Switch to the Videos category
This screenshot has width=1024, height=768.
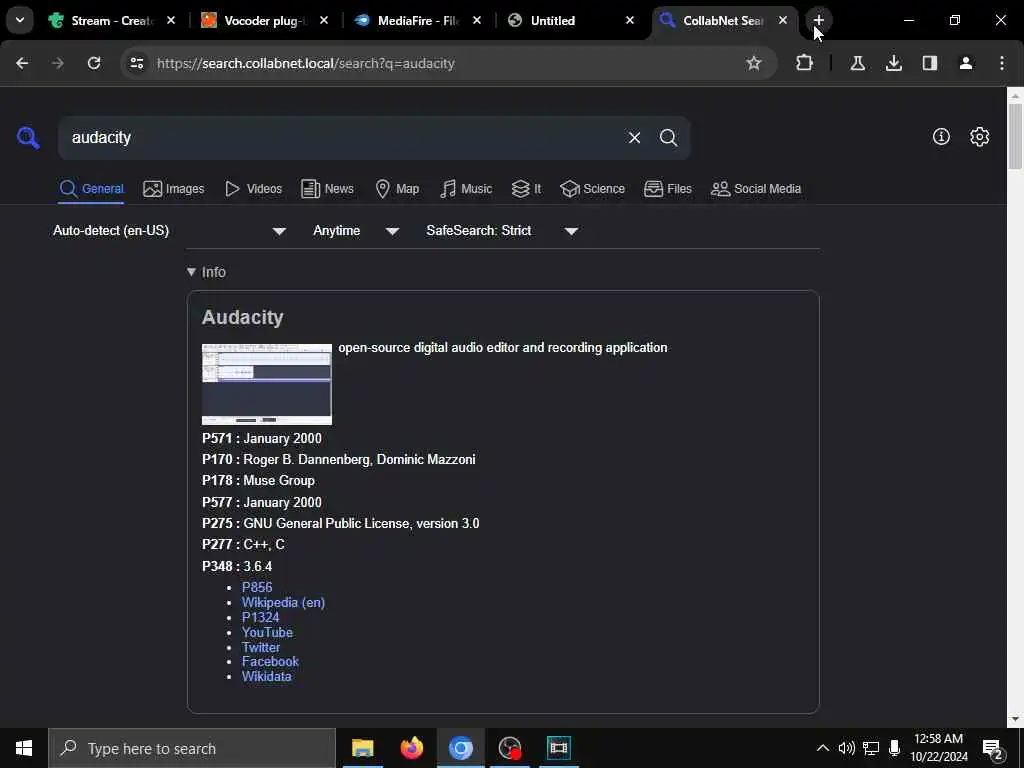(253, 189)
